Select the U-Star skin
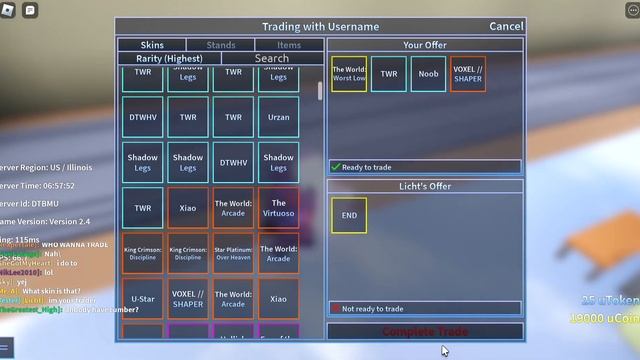640x360 pixels. [x=142, y=299]
